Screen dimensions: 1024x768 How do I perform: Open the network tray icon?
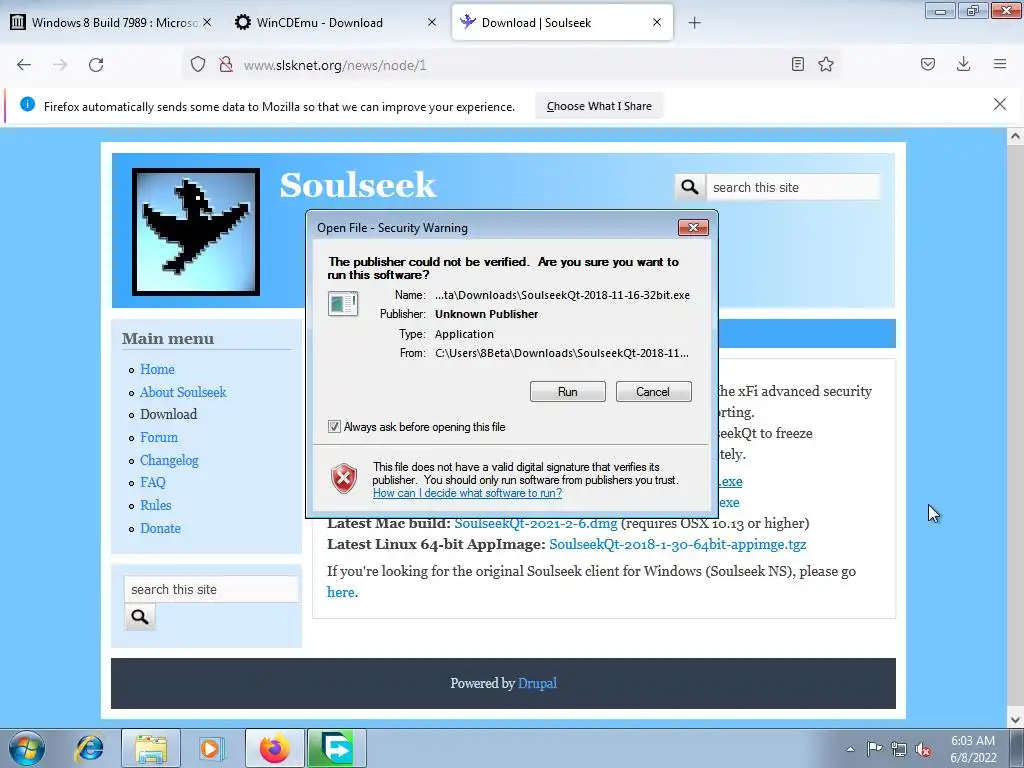point(899,749)
